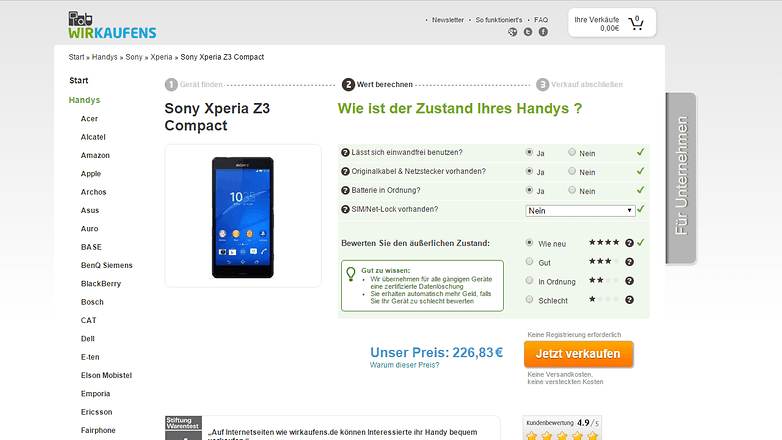Open the FAQ link
Image resolution: width=782 pixels, height=440 pixels.
[x=541, y=20]
